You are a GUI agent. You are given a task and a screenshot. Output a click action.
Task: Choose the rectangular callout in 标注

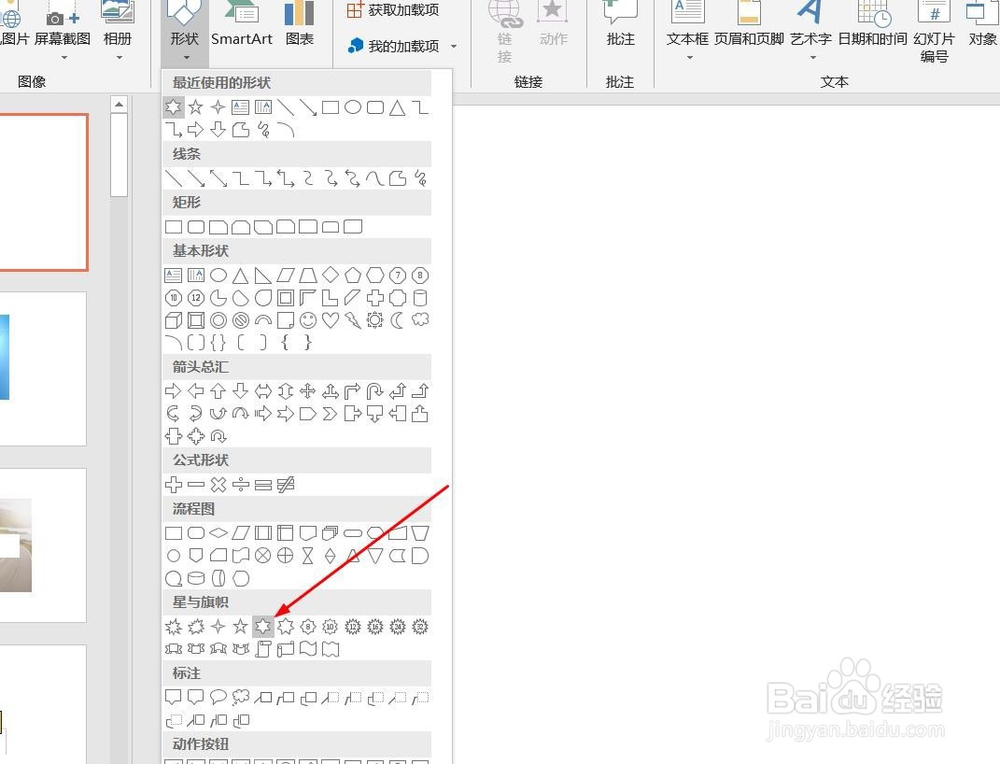click(173, 697)
